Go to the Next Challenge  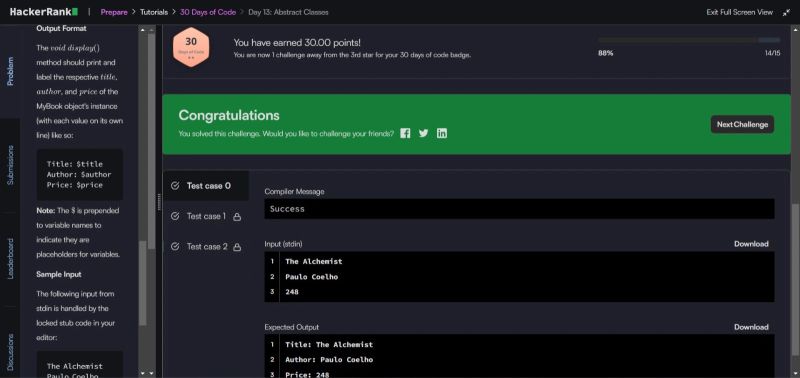tap(742, 124)
